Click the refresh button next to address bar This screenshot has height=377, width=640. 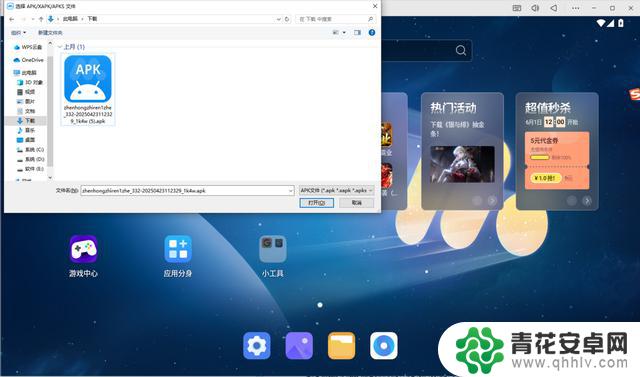287,19
